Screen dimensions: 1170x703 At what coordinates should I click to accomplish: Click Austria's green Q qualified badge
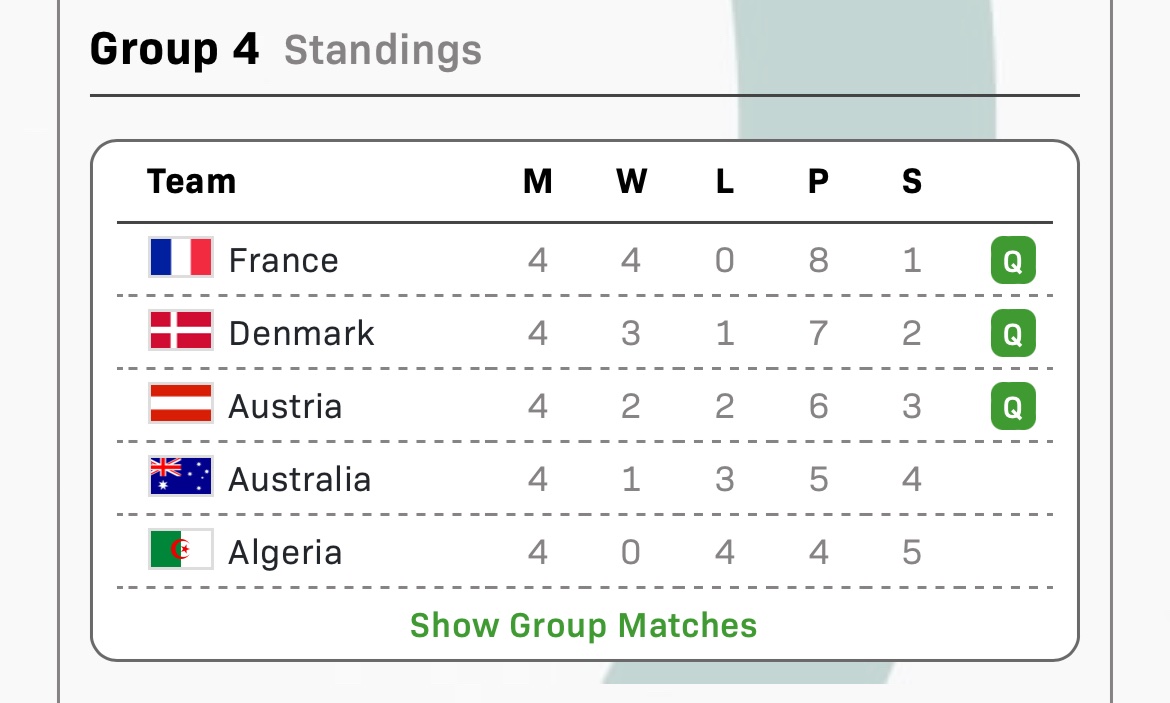tap(1013, 407)
